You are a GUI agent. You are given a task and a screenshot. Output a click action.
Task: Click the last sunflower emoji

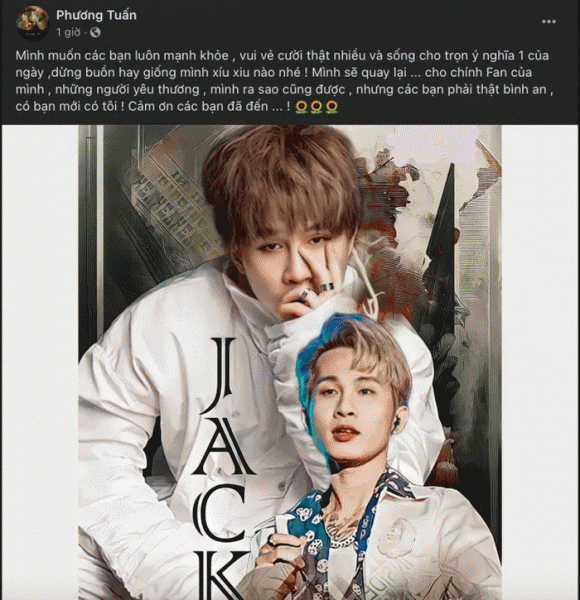coord(331,107)
